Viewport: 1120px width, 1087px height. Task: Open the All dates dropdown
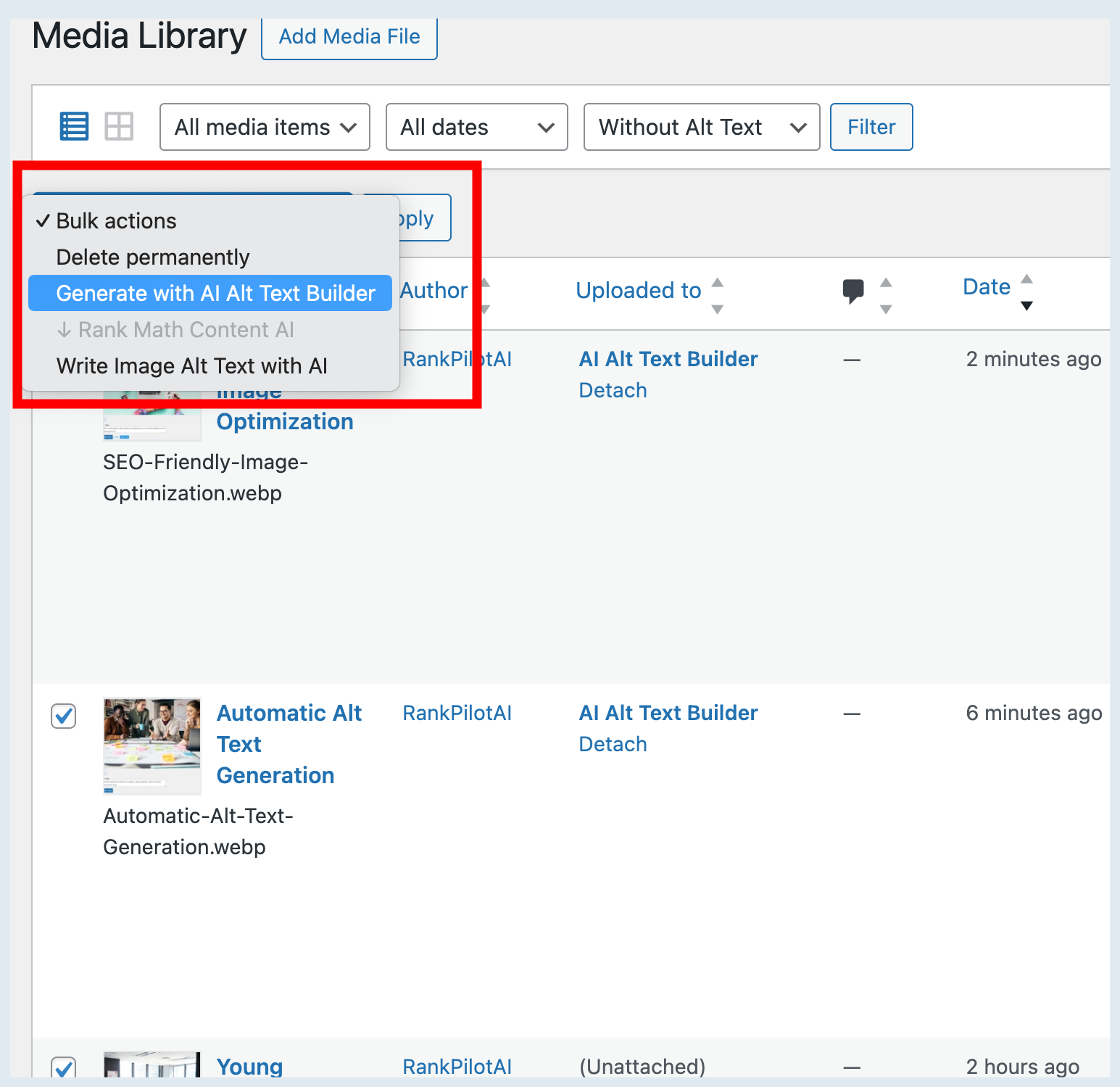(x=476, y=127)
